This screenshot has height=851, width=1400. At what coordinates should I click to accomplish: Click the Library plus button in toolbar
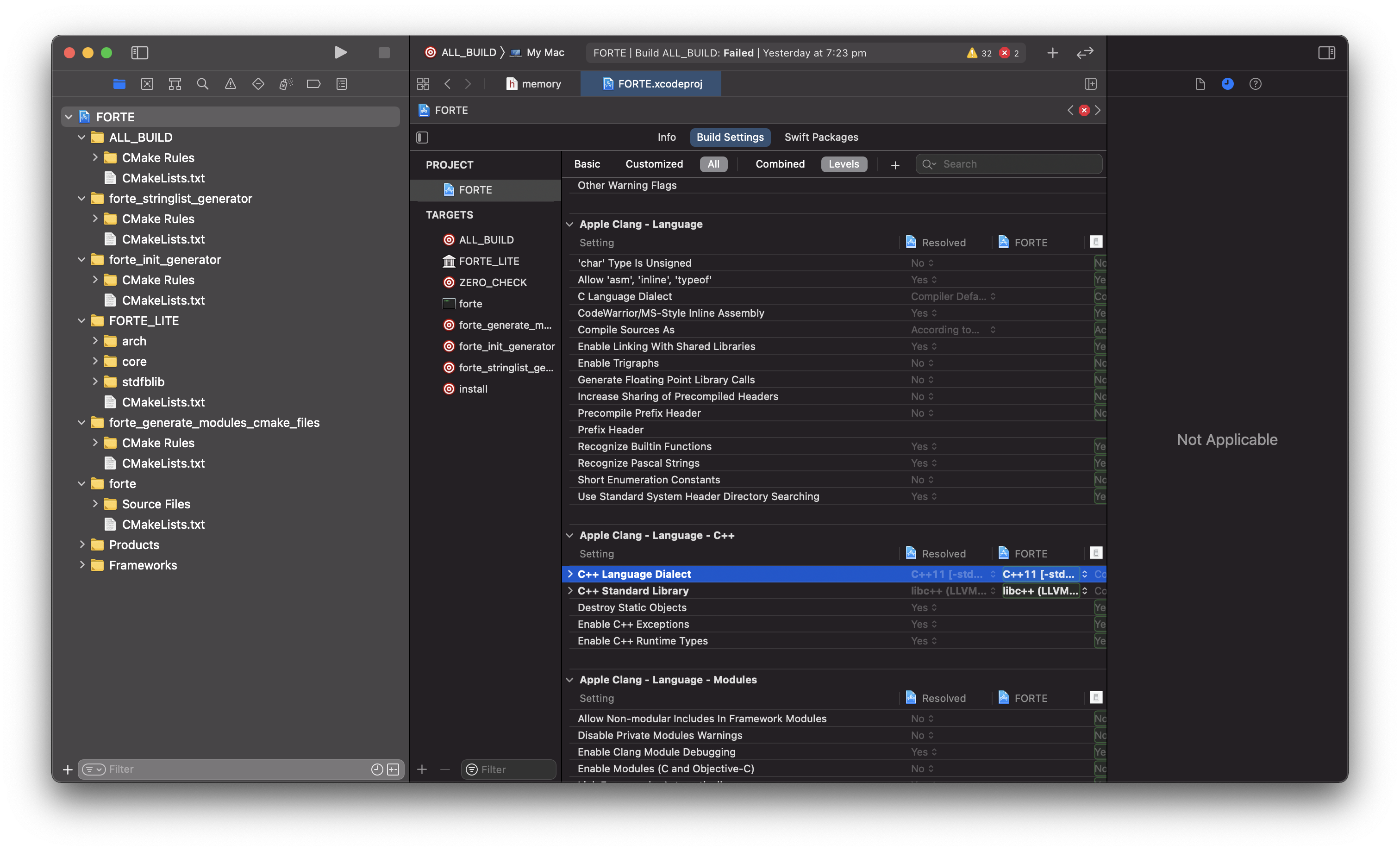click(1052, 53)
